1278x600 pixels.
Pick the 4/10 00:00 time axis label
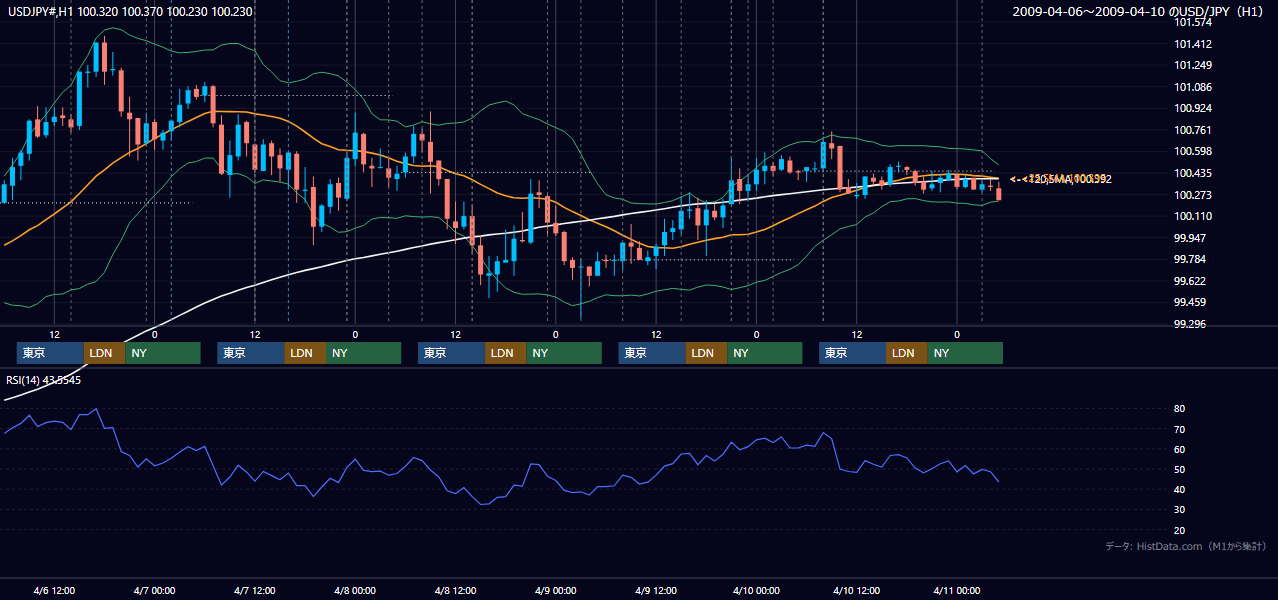756,590
